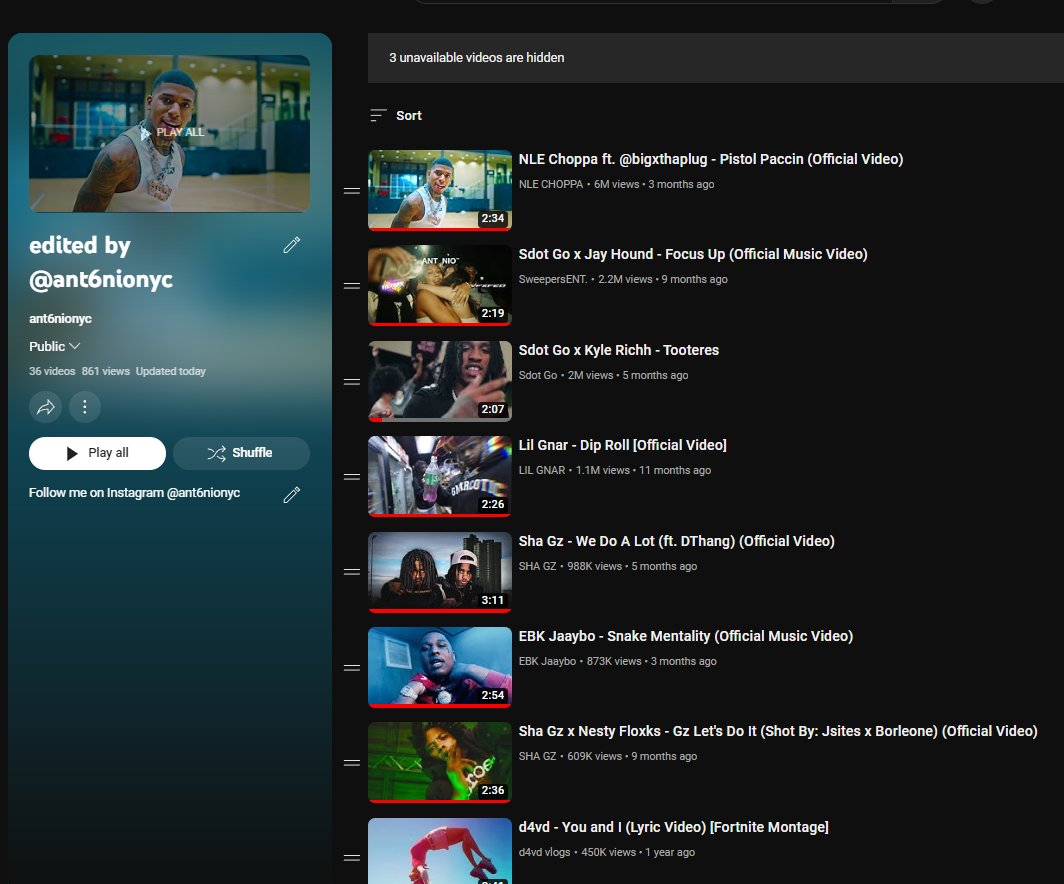This screenshot has width=1064, height=884.
Task: Open EBK Jaaybo Snake Mentality title
Action: click(x=685, y=636)
